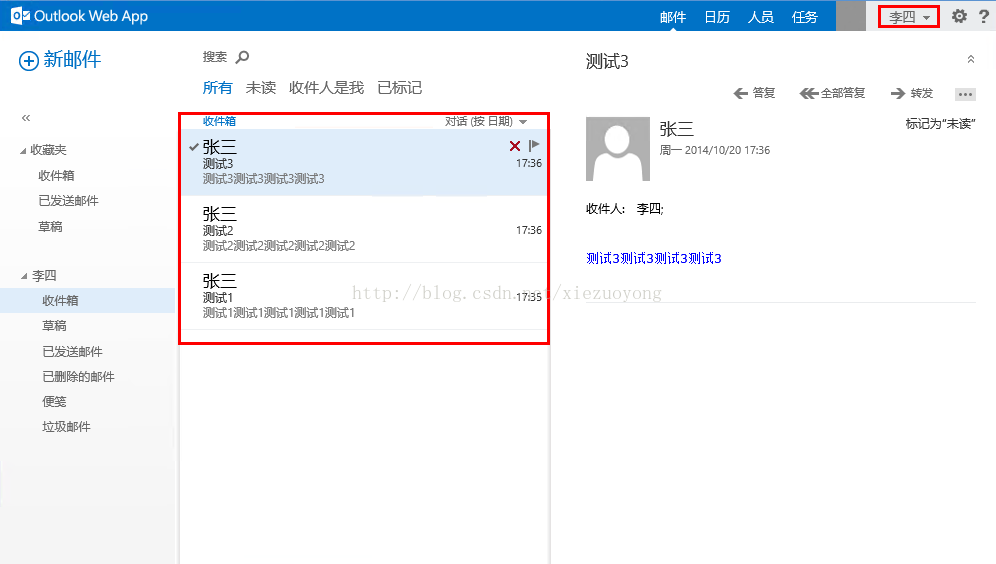Delete 测试3 message with red X
The image size is (996, 564).
point(515,146)
